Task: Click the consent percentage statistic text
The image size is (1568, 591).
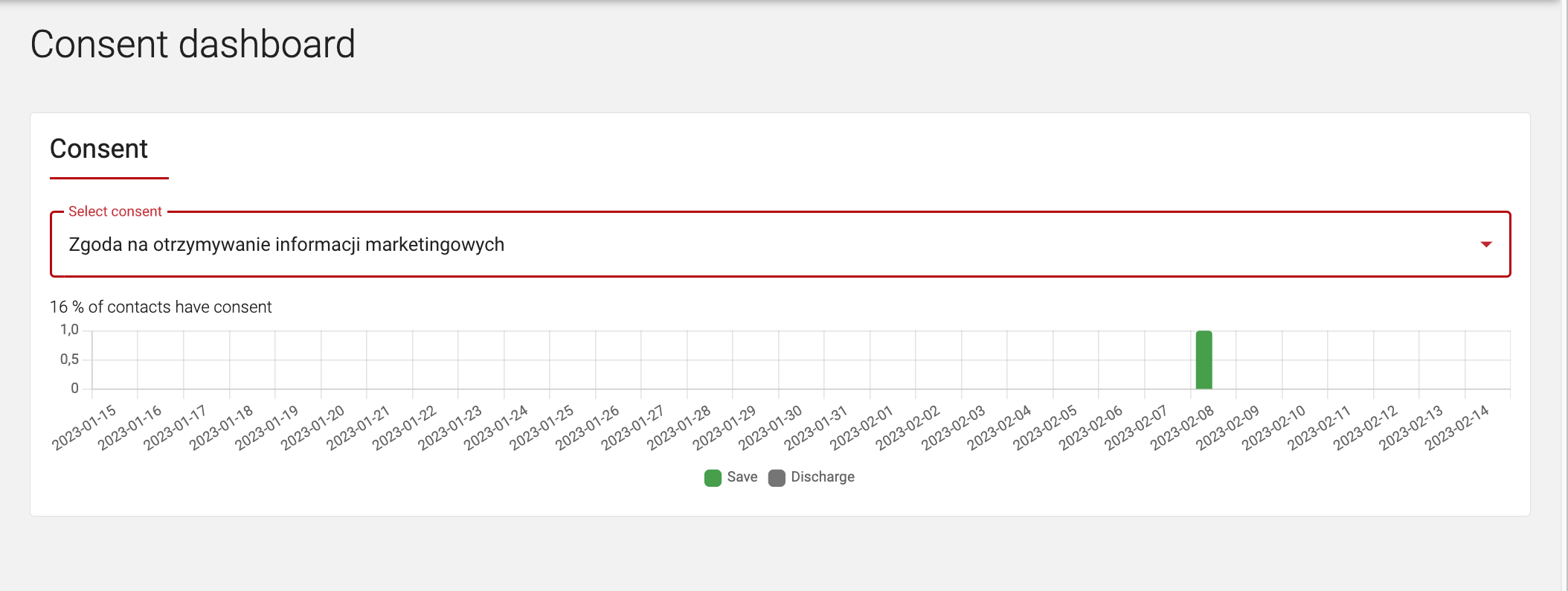Action: pos(160,306)
